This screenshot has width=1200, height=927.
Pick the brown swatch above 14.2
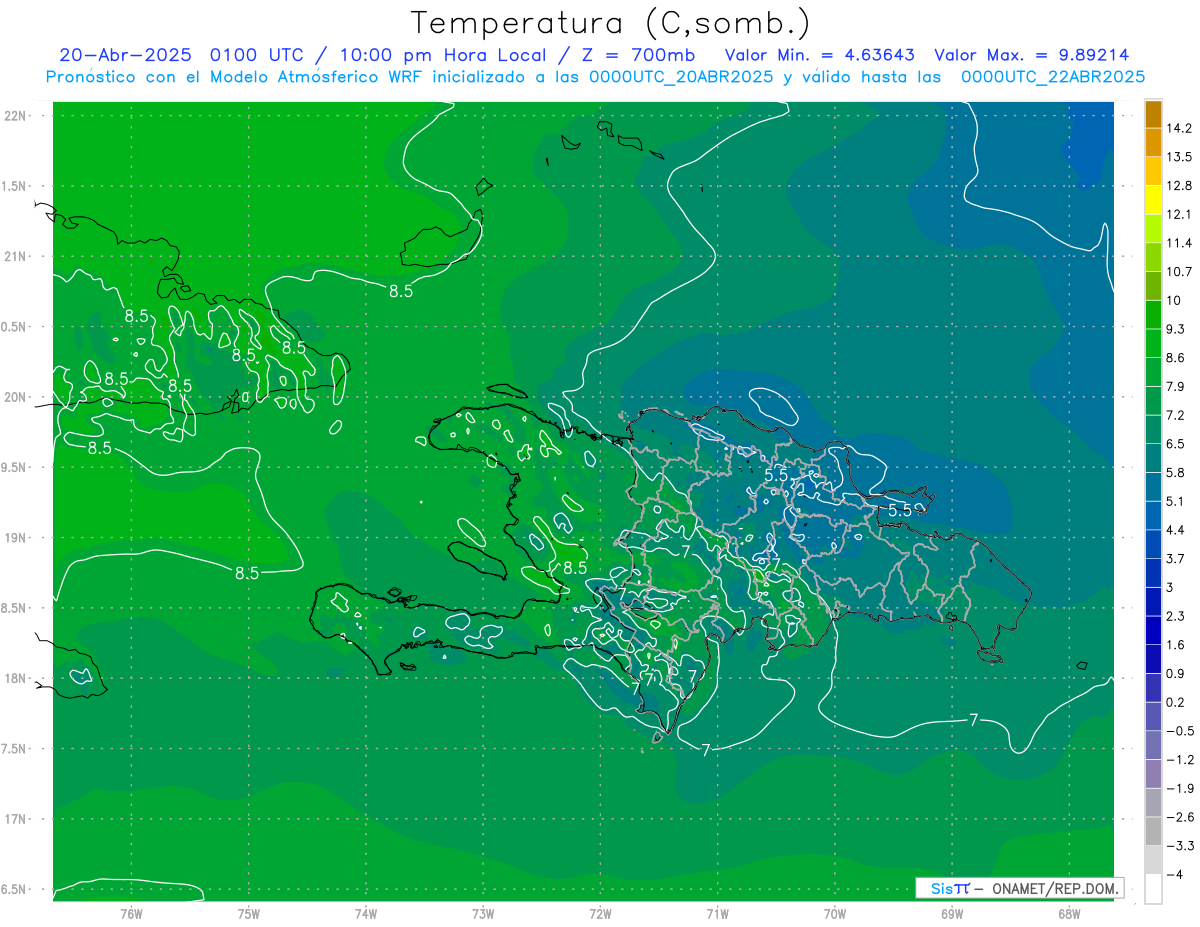click(1153, 114)
